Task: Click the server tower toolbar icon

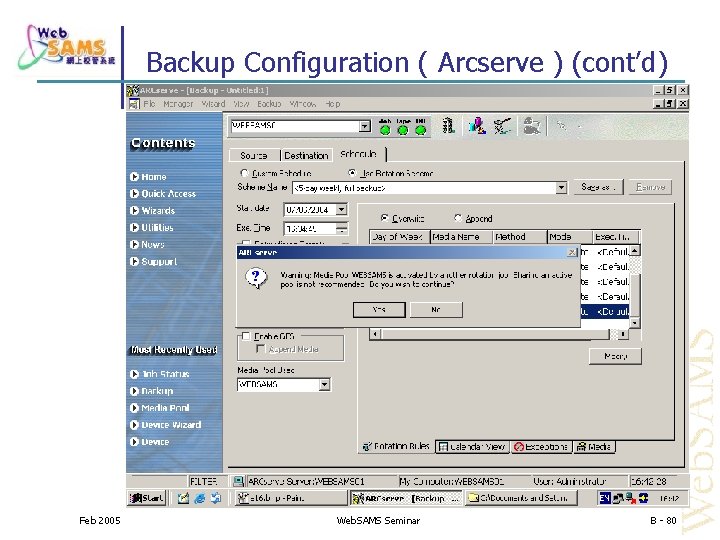Action: (448, 125)
